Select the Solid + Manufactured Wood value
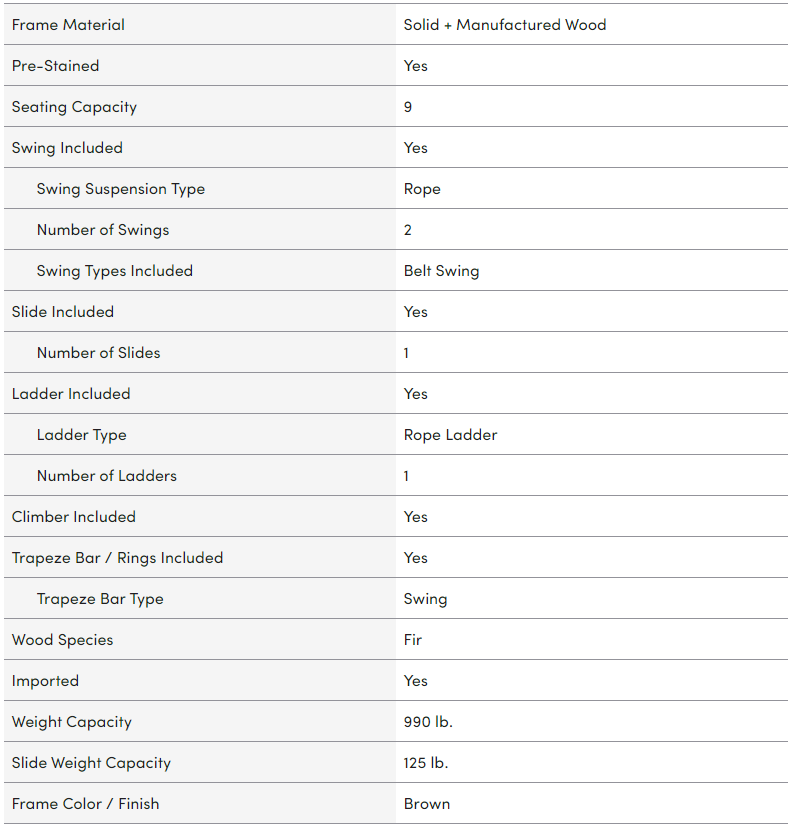Screen dimensions: 795x829 [x=505, y=25]
